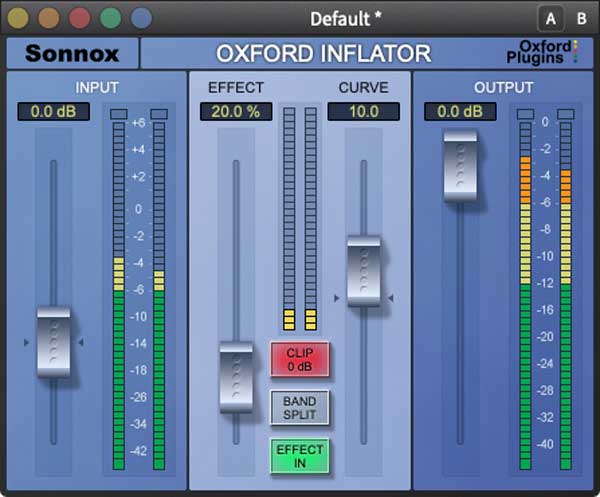Click the CURVE section label
600x497 pixels.
point(364,88)
